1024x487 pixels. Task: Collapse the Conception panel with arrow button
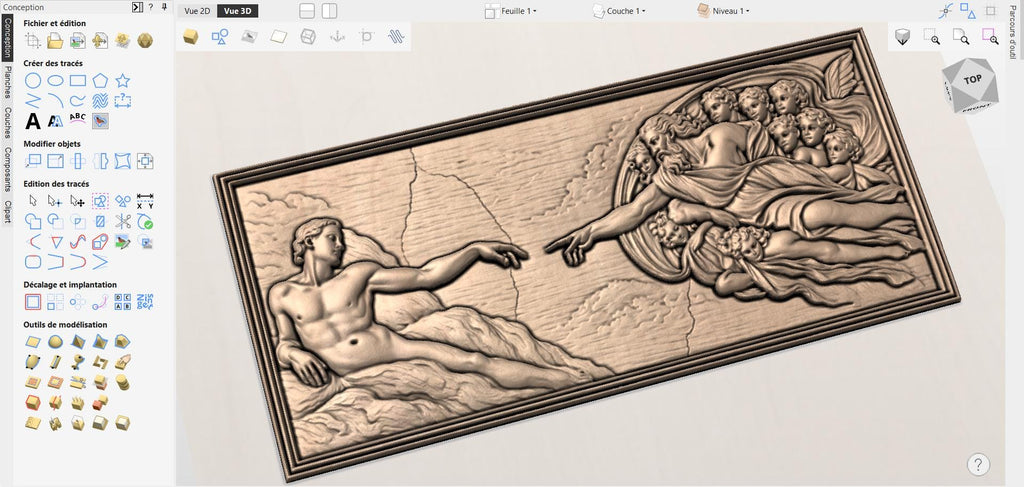(x=137, y=7)
